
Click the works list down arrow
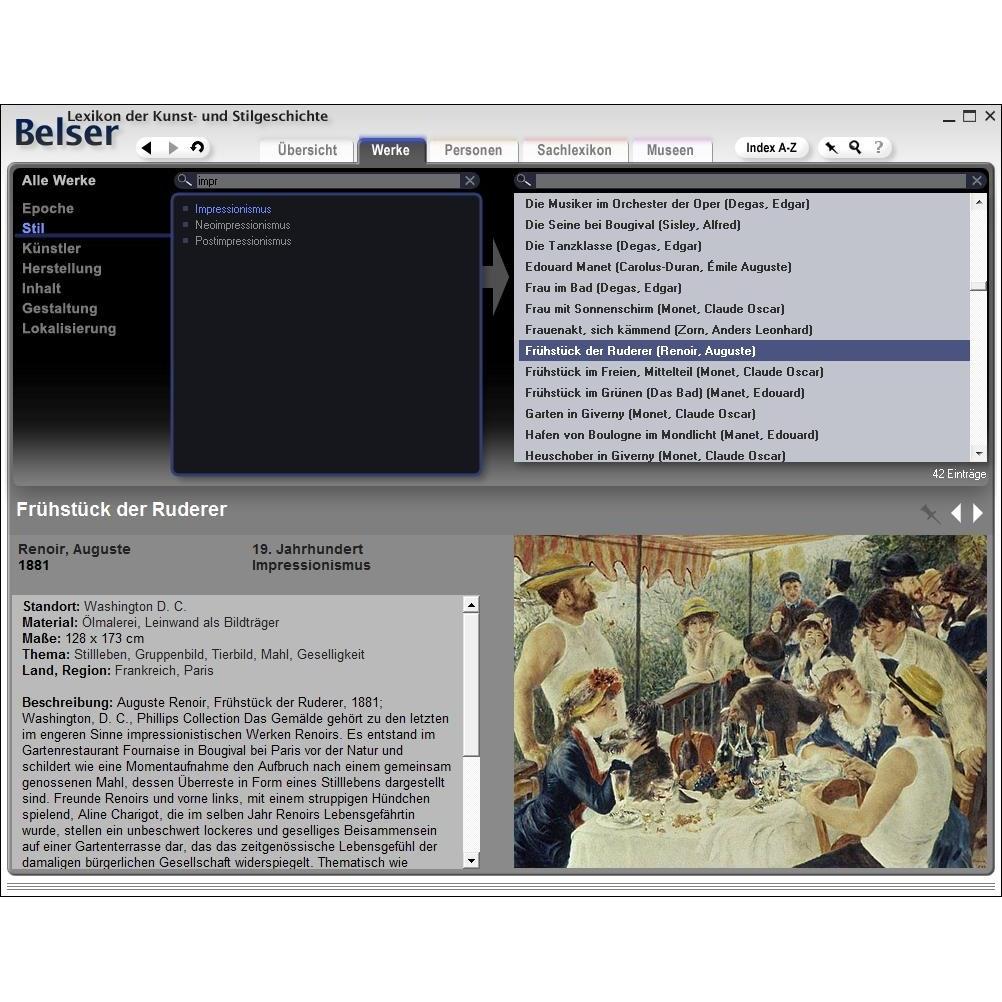978,454
